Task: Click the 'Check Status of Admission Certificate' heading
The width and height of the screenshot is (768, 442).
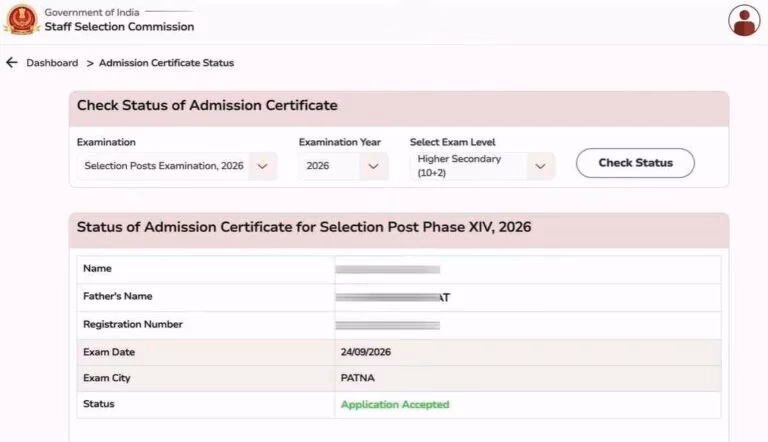Action: point(207,105)
